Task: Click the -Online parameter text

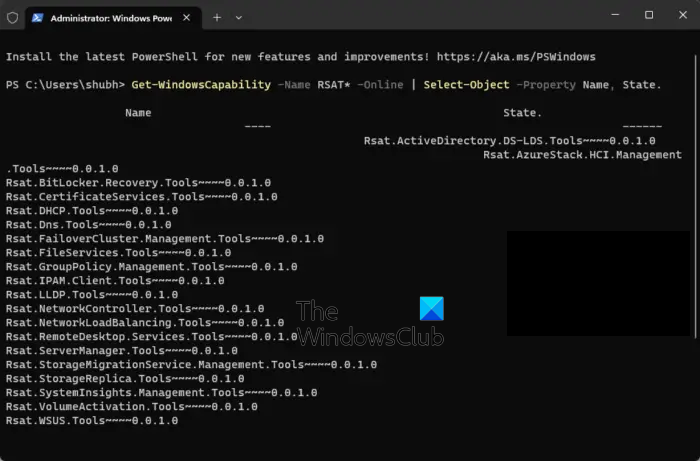Action: click(x=380, y=85)
